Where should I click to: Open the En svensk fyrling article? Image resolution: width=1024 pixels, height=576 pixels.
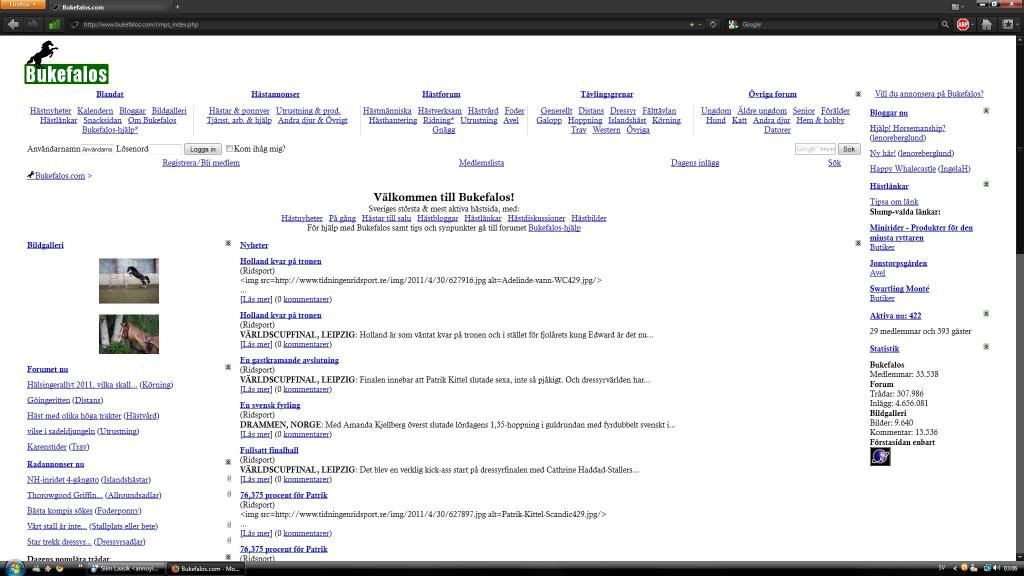tap(270, 405)
